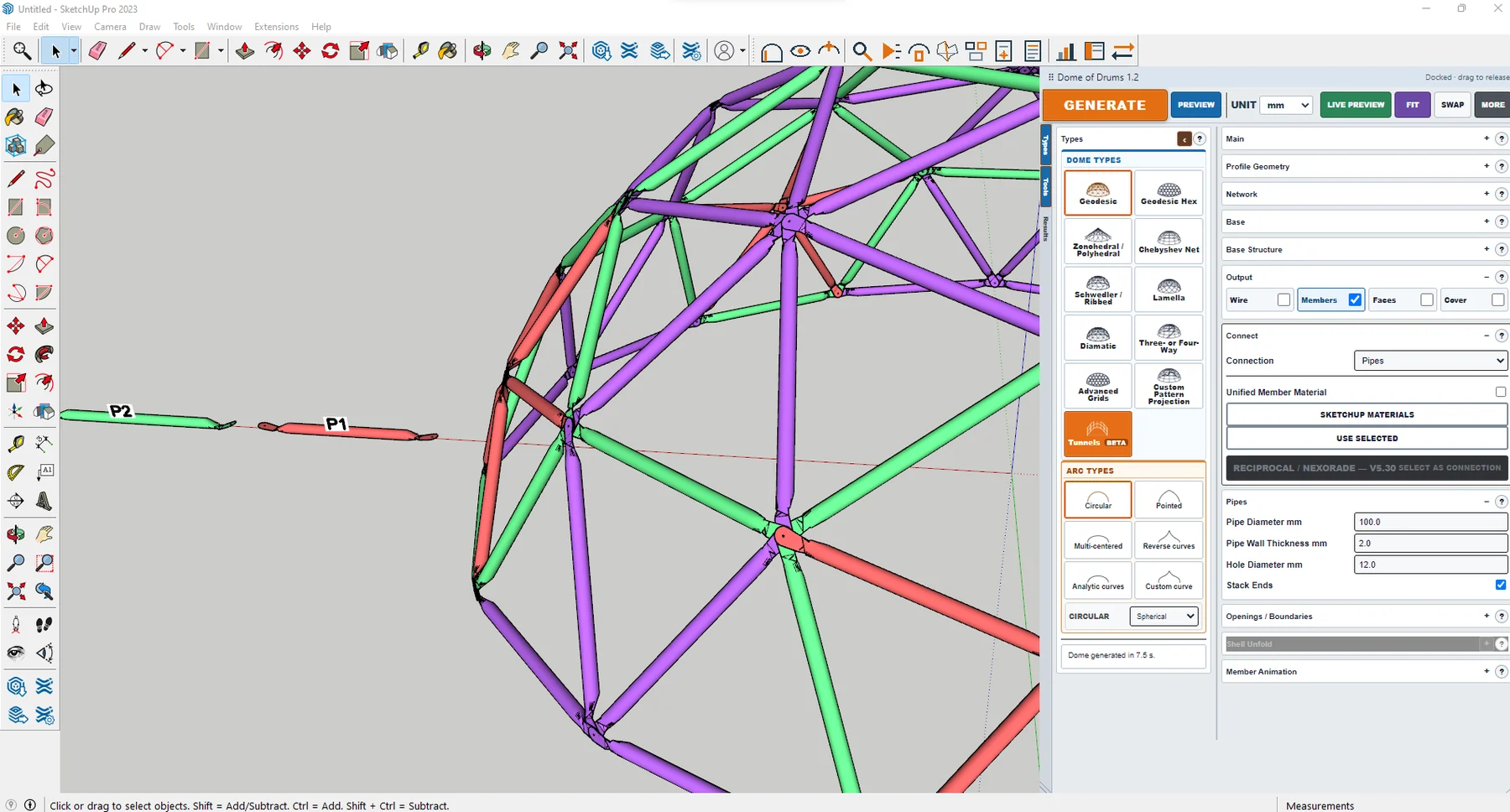Open the Camera menu
The height and width of the screenshot is (812, 1510).
[110, 27]
